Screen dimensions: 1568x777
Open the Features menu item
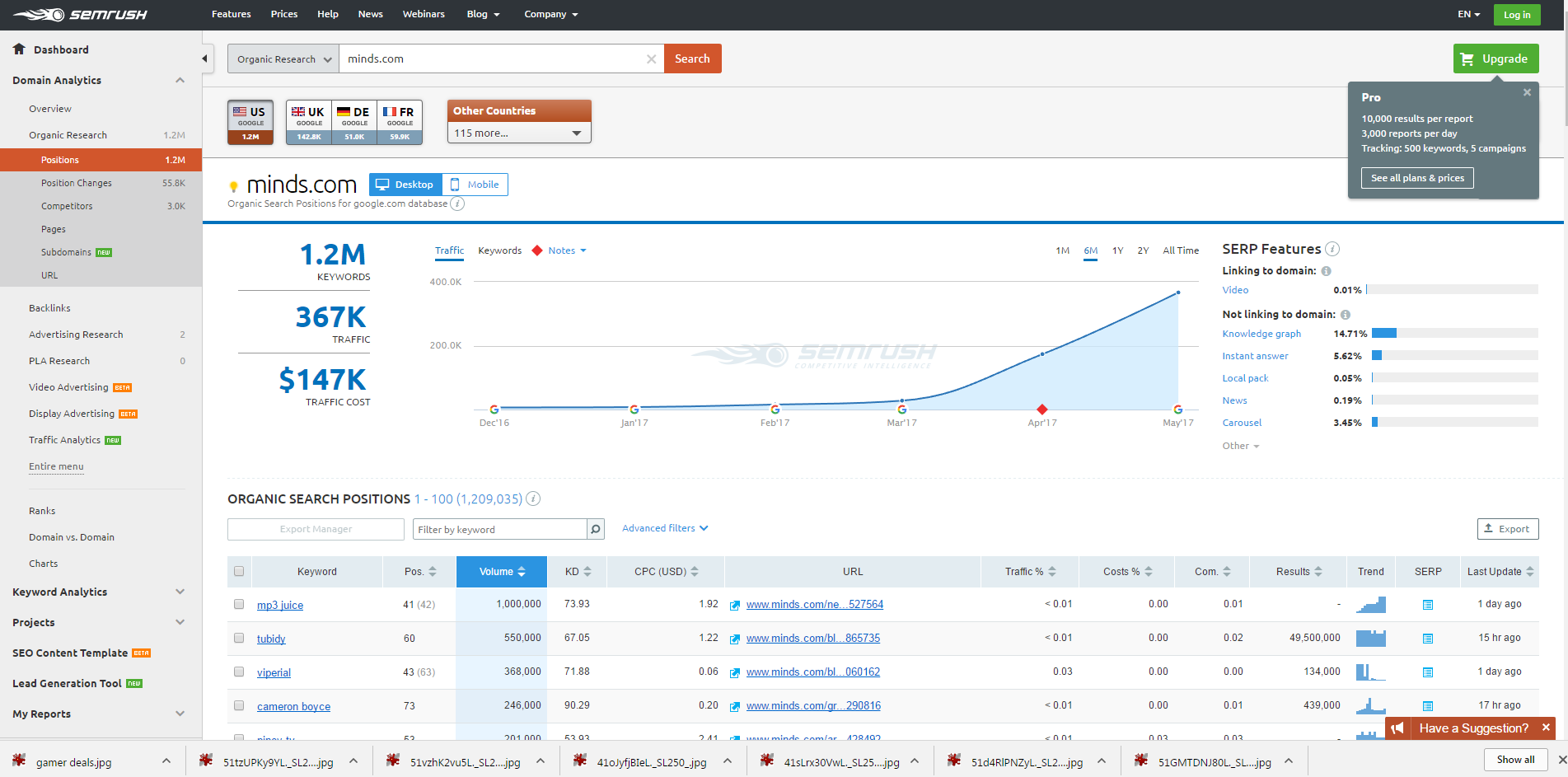[x=232, y=14]
